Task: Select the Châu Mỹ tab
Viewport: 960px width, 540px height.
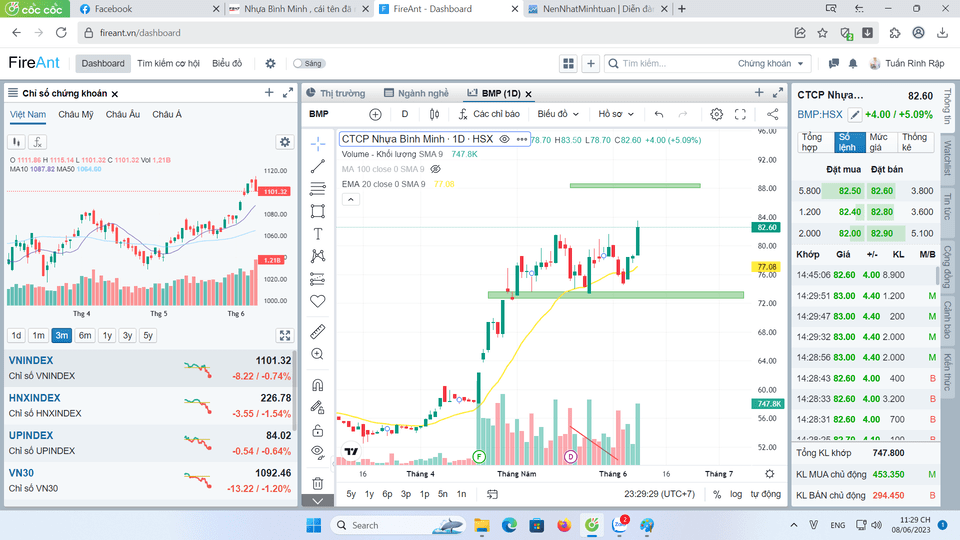Action: pyautogui.click(x=76, y=114)
